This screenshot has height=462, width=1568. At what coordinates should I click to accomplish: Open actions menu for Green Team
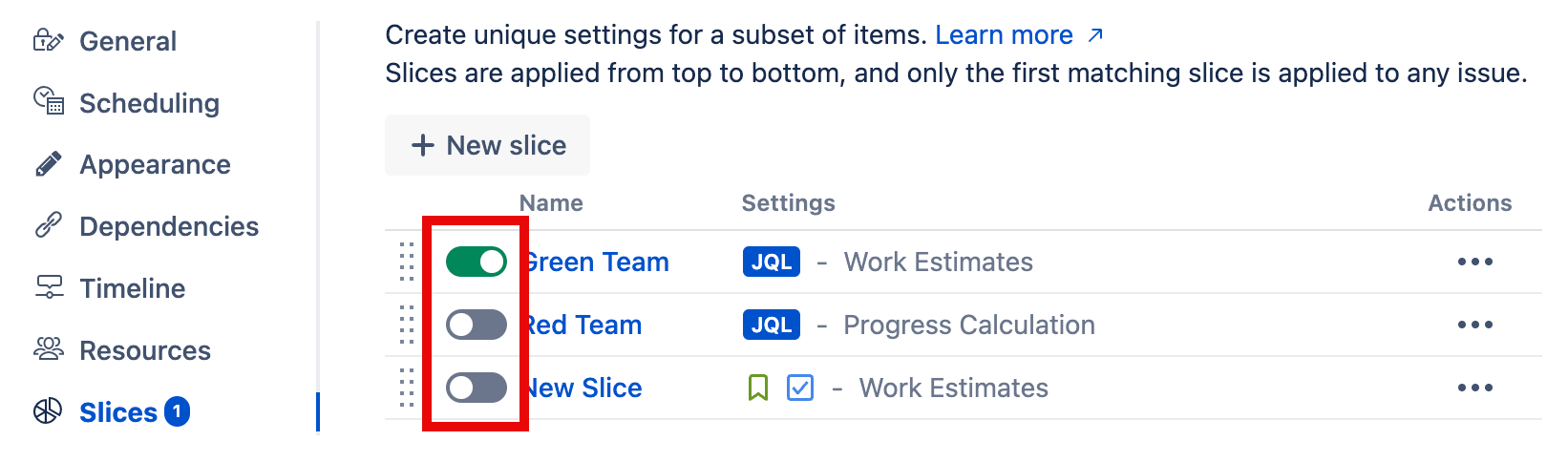(x=1474, y=262)
